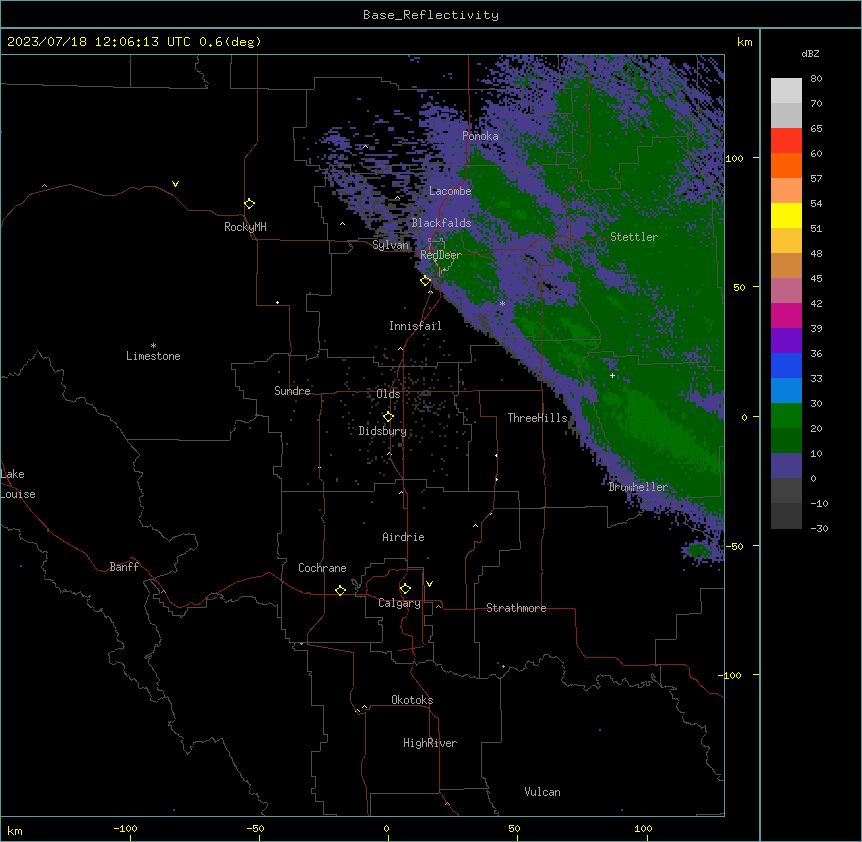Click the RedDeer map label

click(x=441, y=255)
